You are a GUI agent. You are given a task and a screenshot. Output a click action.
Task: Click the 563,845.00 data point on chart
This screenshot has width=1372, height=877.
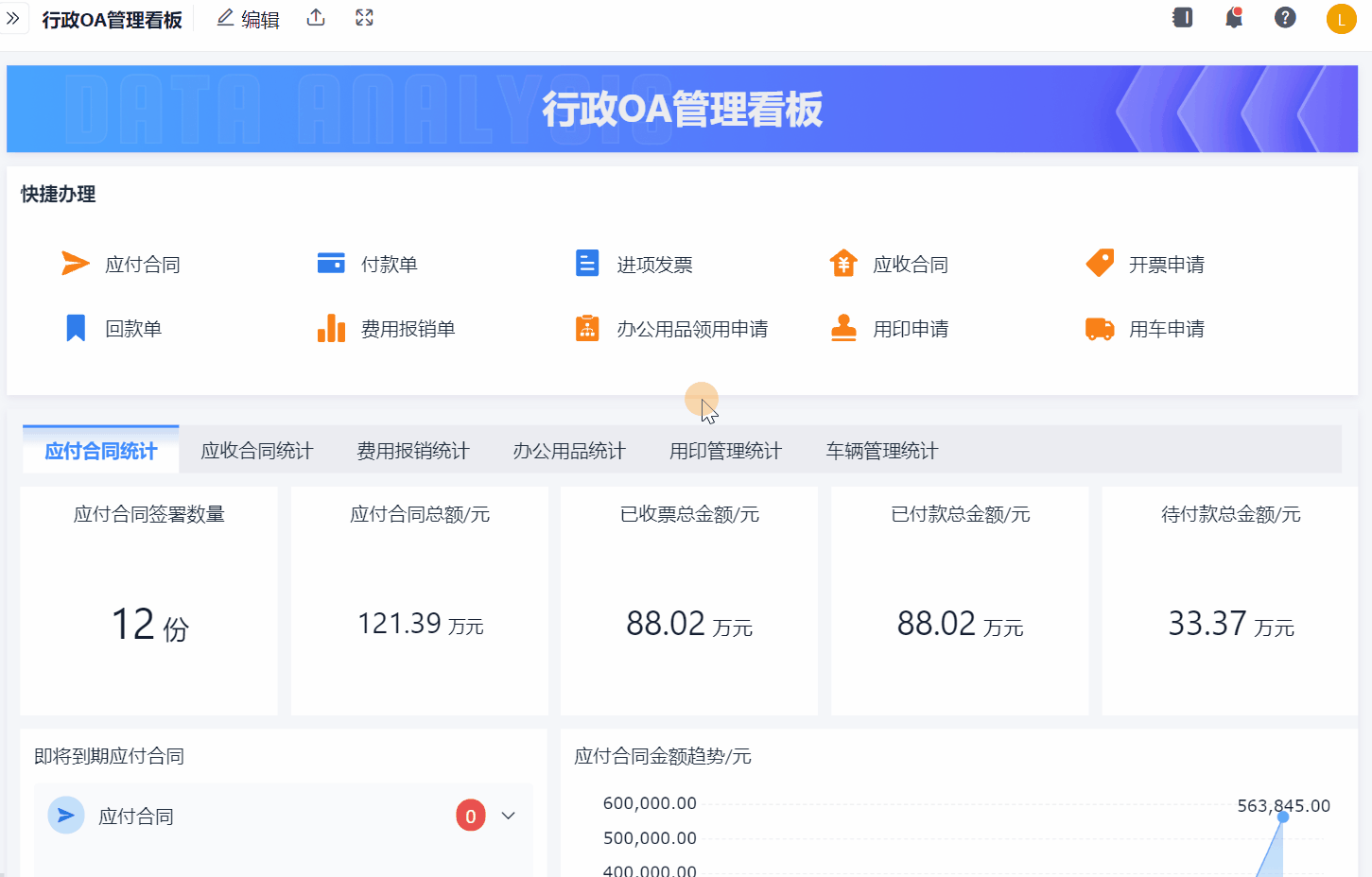[x=1283, y=817]
